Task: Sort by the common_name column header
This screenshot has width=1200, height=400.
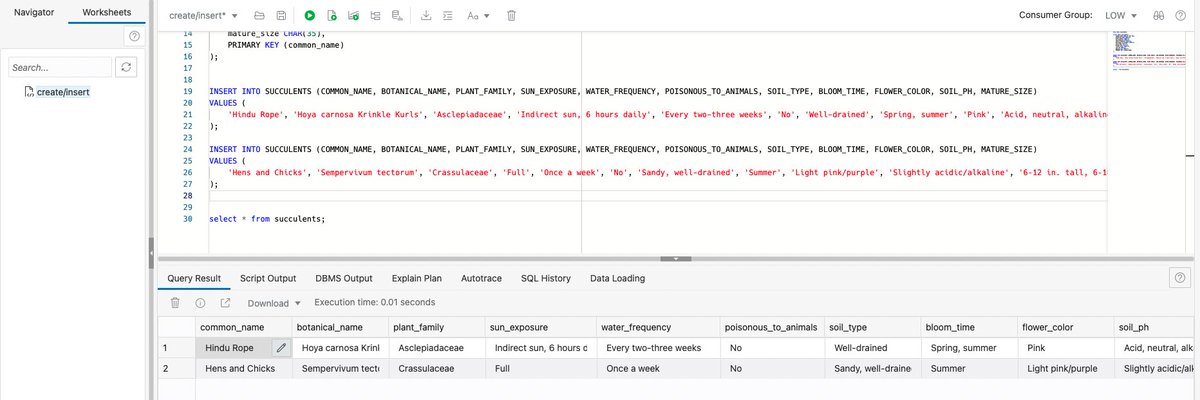Action: (x=242, y=327)
